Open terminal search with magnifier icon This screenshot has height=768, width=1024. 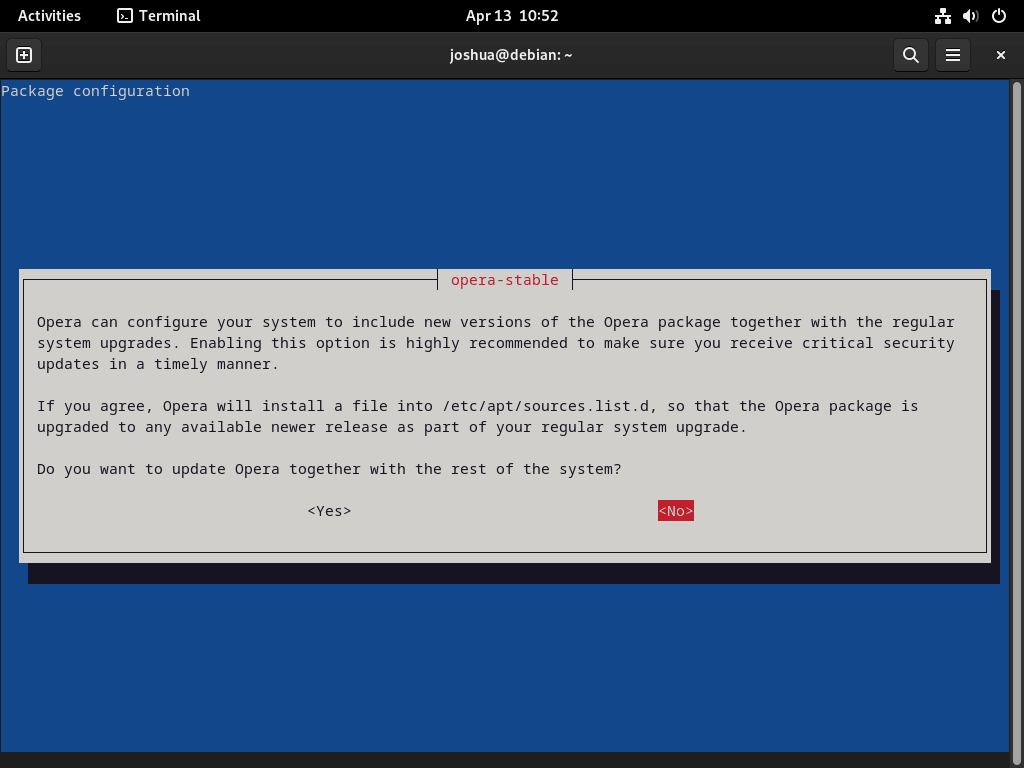(910, 55)
